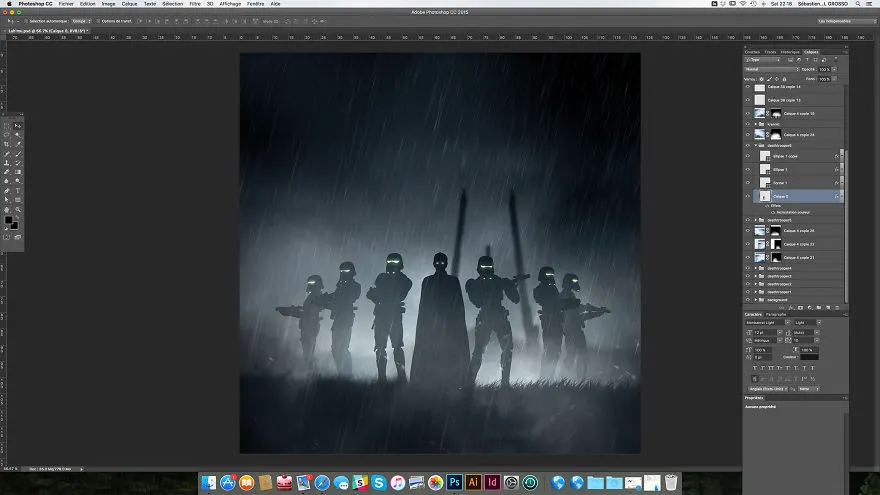Expand the deathtrooper1 layer group
Screen dimensions: 880x495
756,292
